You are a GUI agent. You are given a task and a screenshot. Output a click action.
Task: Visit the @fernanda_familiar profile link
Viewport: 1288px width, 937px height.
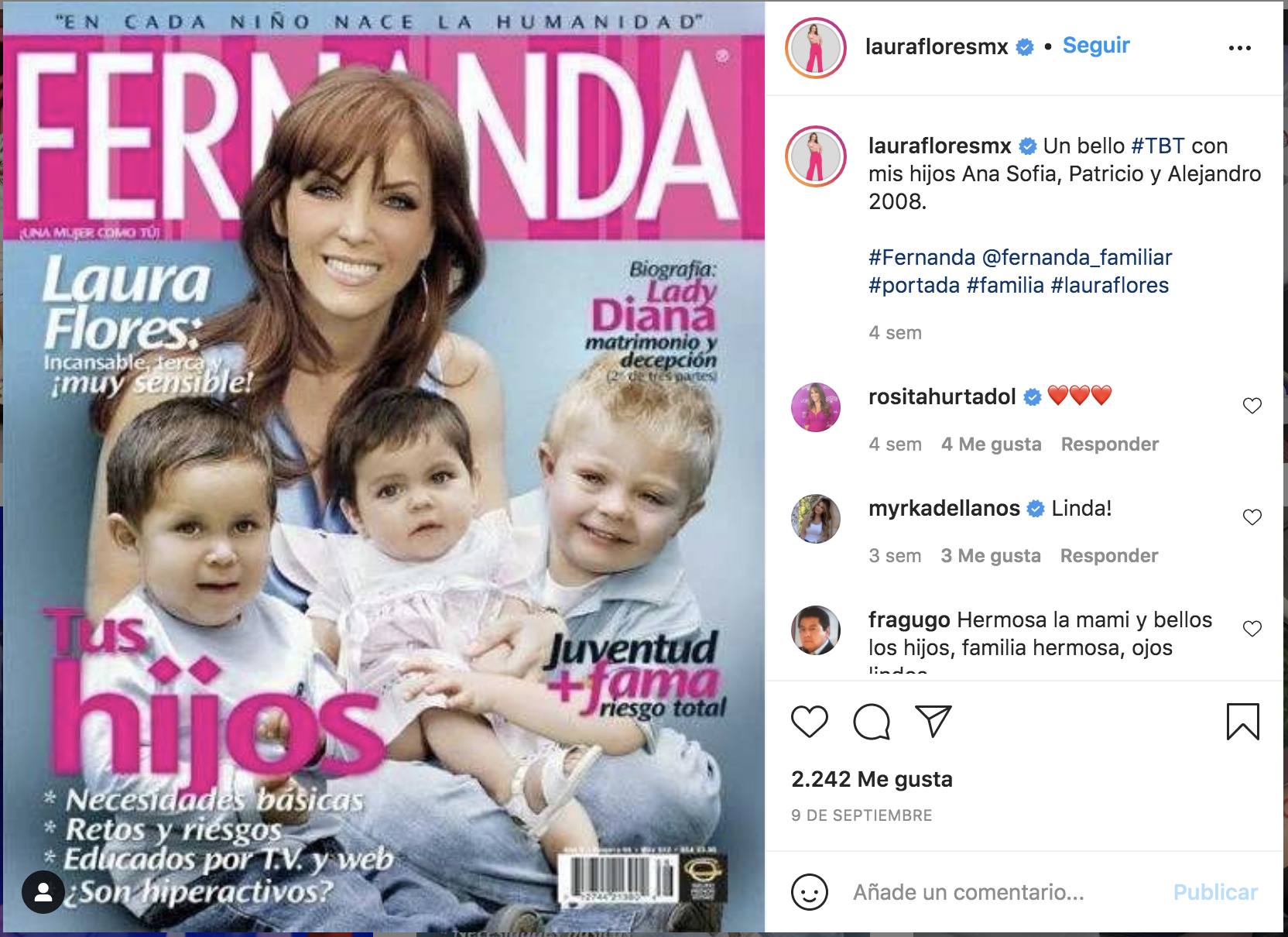[x=1077, y=257]
